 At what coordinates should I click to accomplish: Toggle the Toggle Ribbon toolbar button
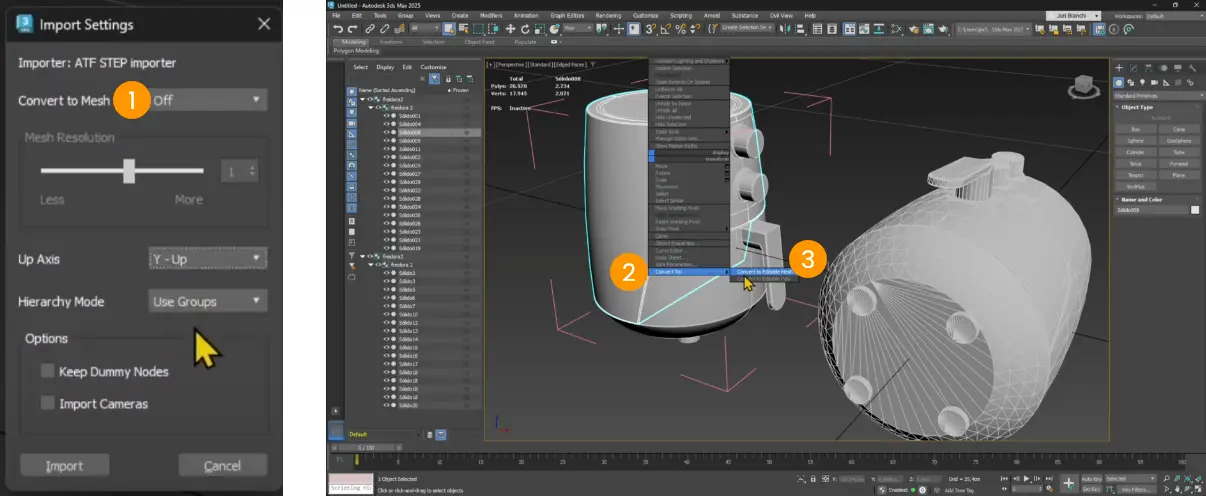tap(849, 28)
